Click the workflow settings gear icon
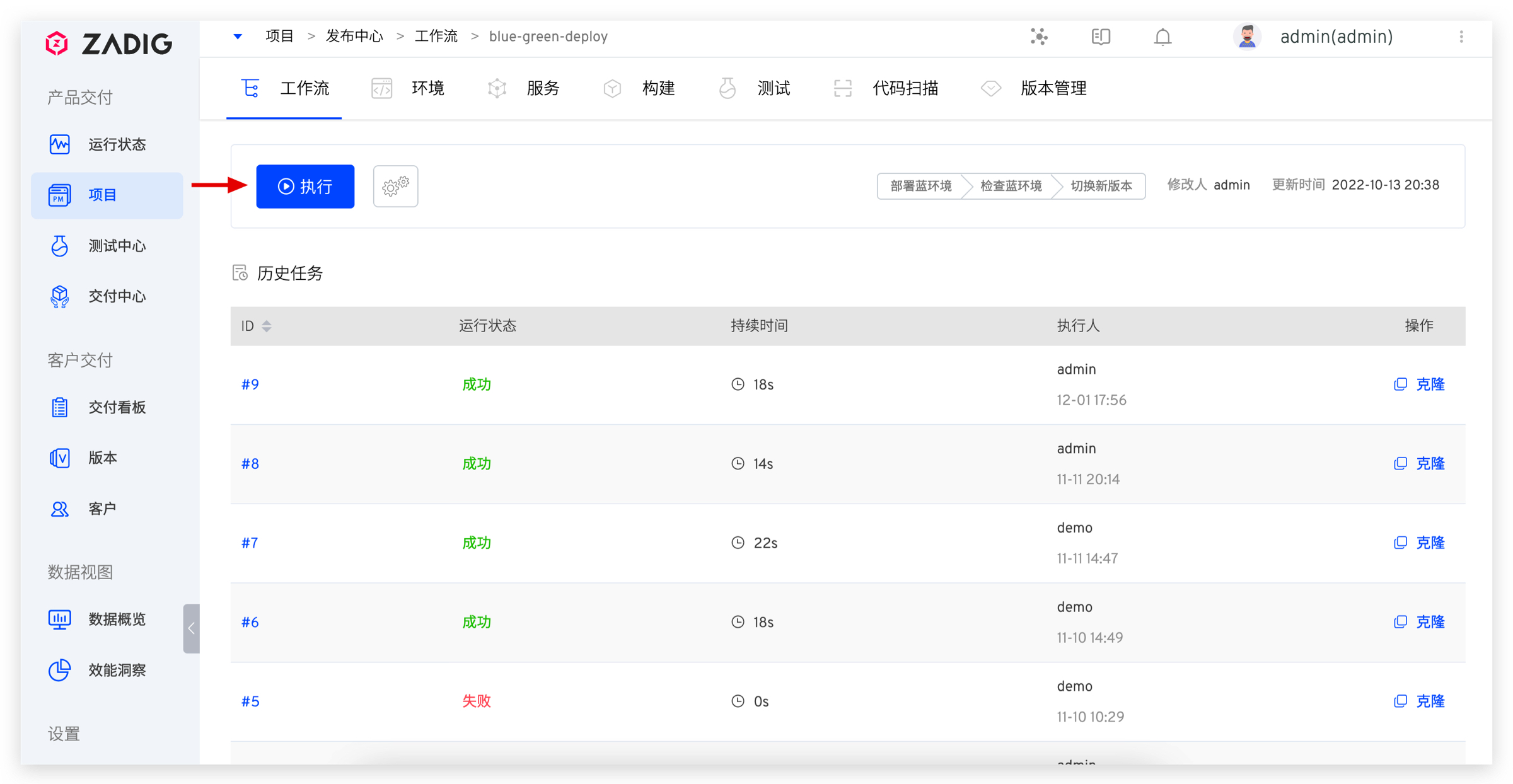The height and width of the screenshot is (784, 1513). [395, 186]
